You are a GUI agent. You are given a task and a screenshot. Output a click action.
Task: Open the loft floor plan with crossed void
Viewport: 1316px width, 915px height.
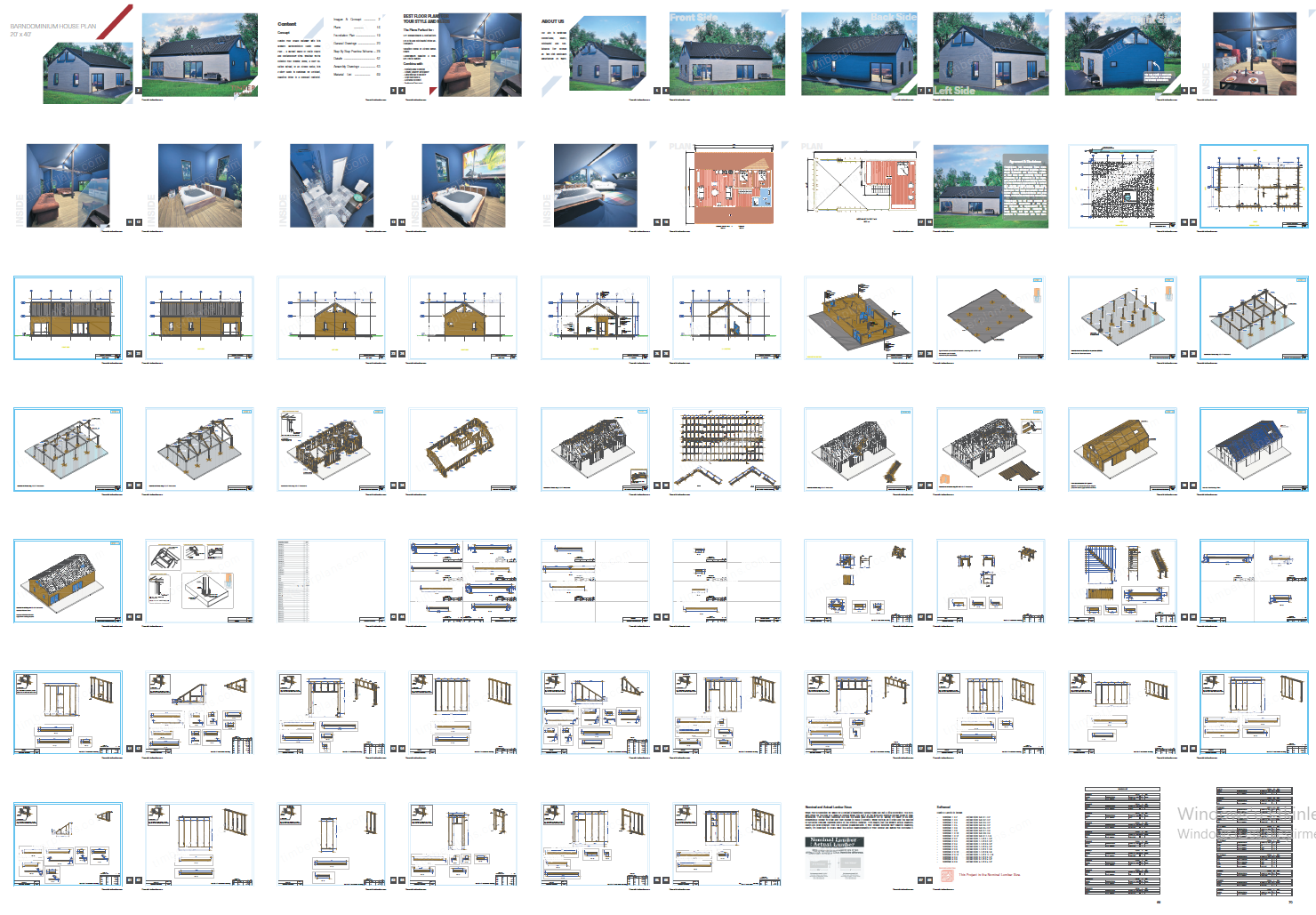[x=860, y=186]
